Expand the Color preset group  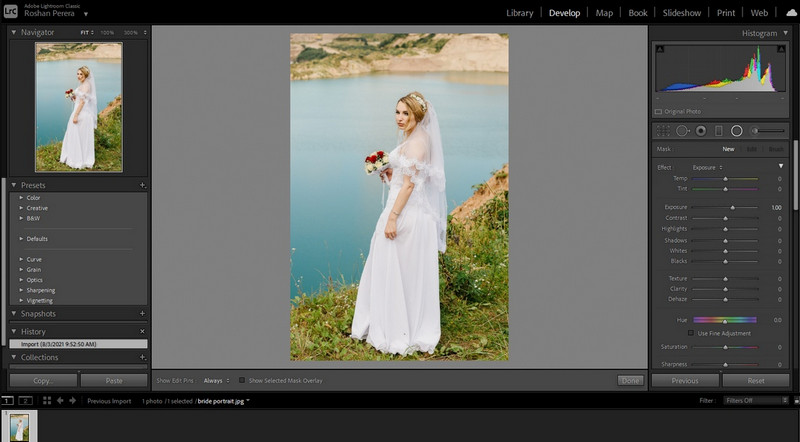point(21,198)
